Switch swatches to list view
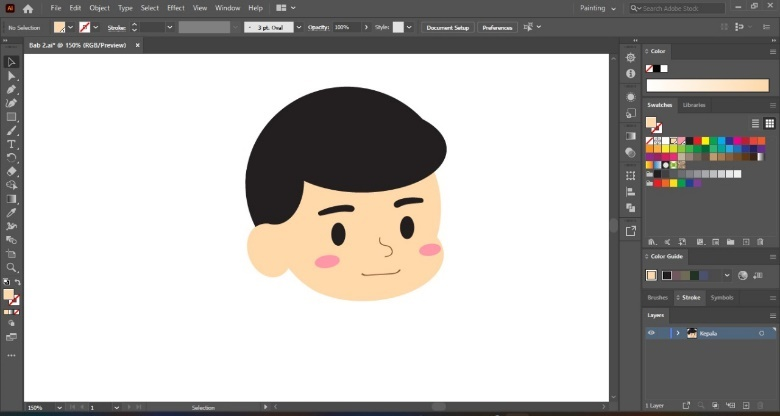 click(x=755, y=123)
